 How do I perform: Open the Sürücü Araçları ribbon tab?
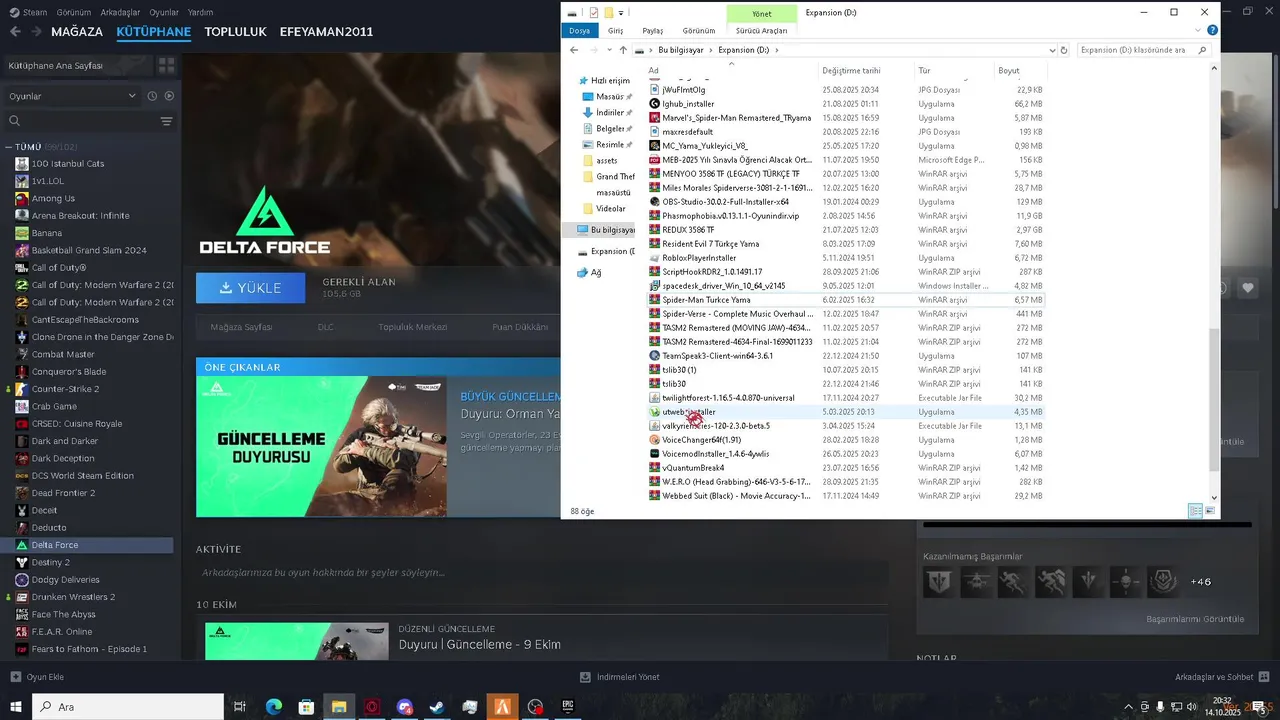point(762,31)
